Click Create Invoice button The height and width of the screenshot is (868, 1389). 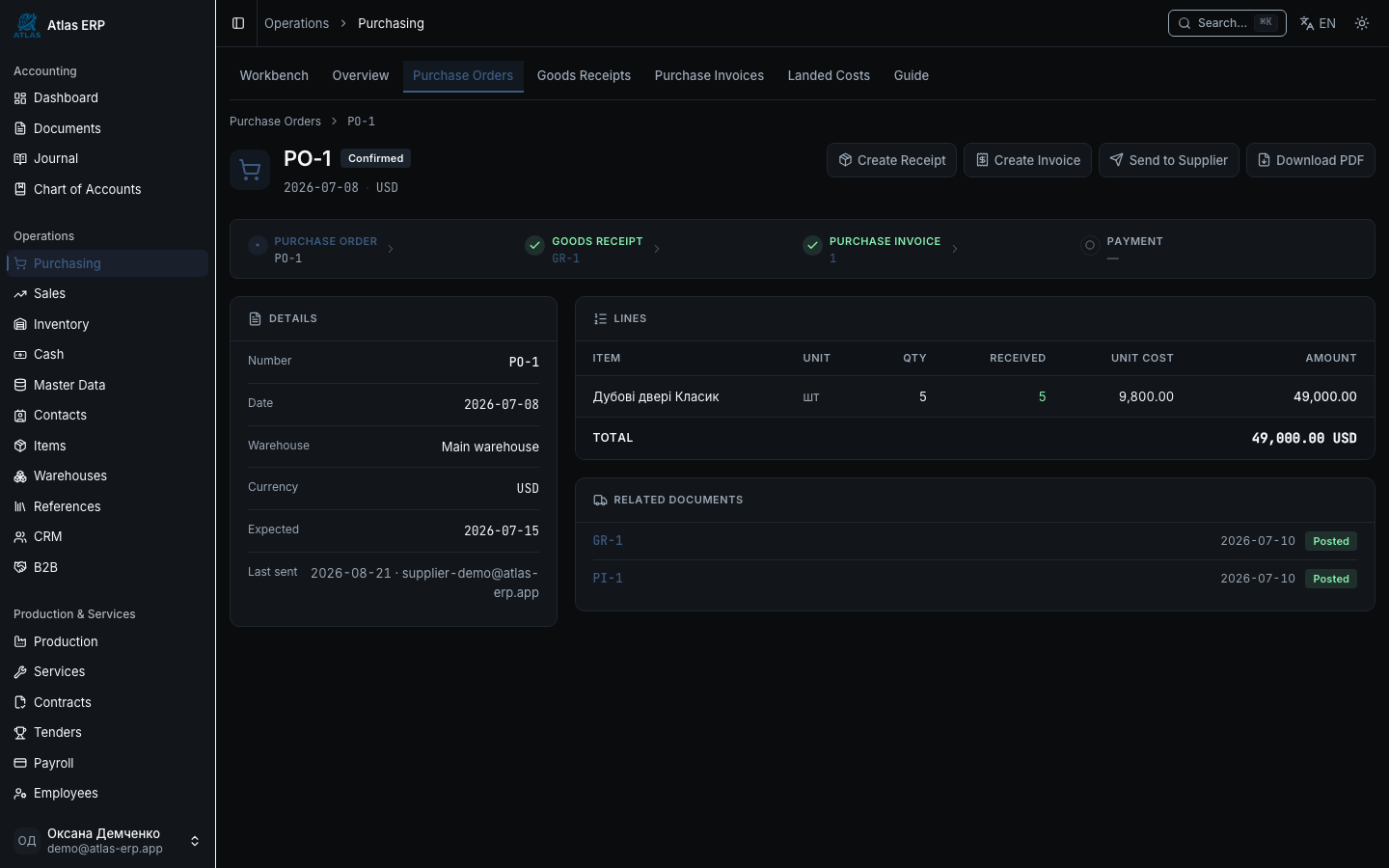pyautogui.click(x=1027, y=160)
